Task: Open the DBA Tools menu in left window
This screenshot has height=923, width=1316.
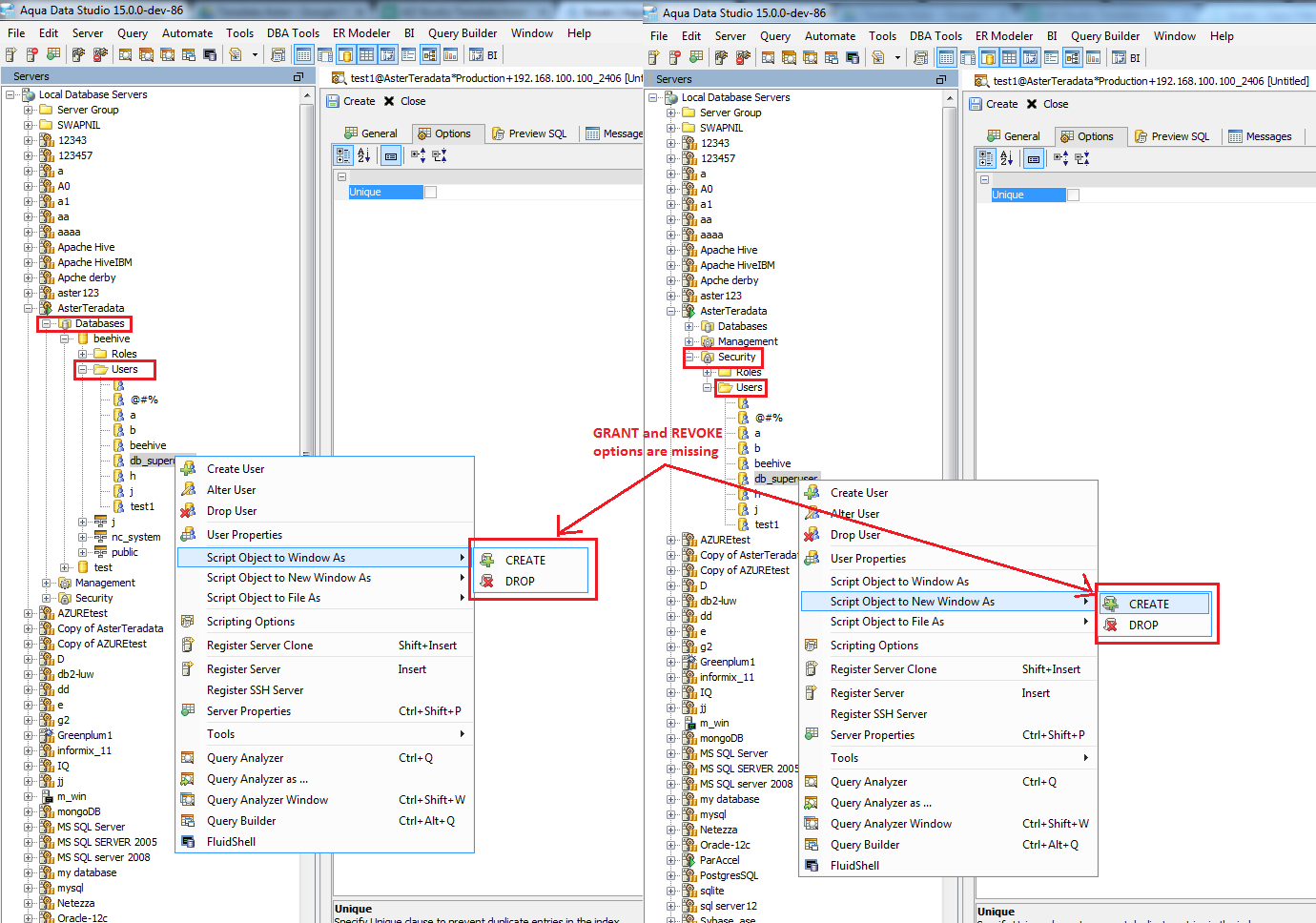Action: point(293,32)
